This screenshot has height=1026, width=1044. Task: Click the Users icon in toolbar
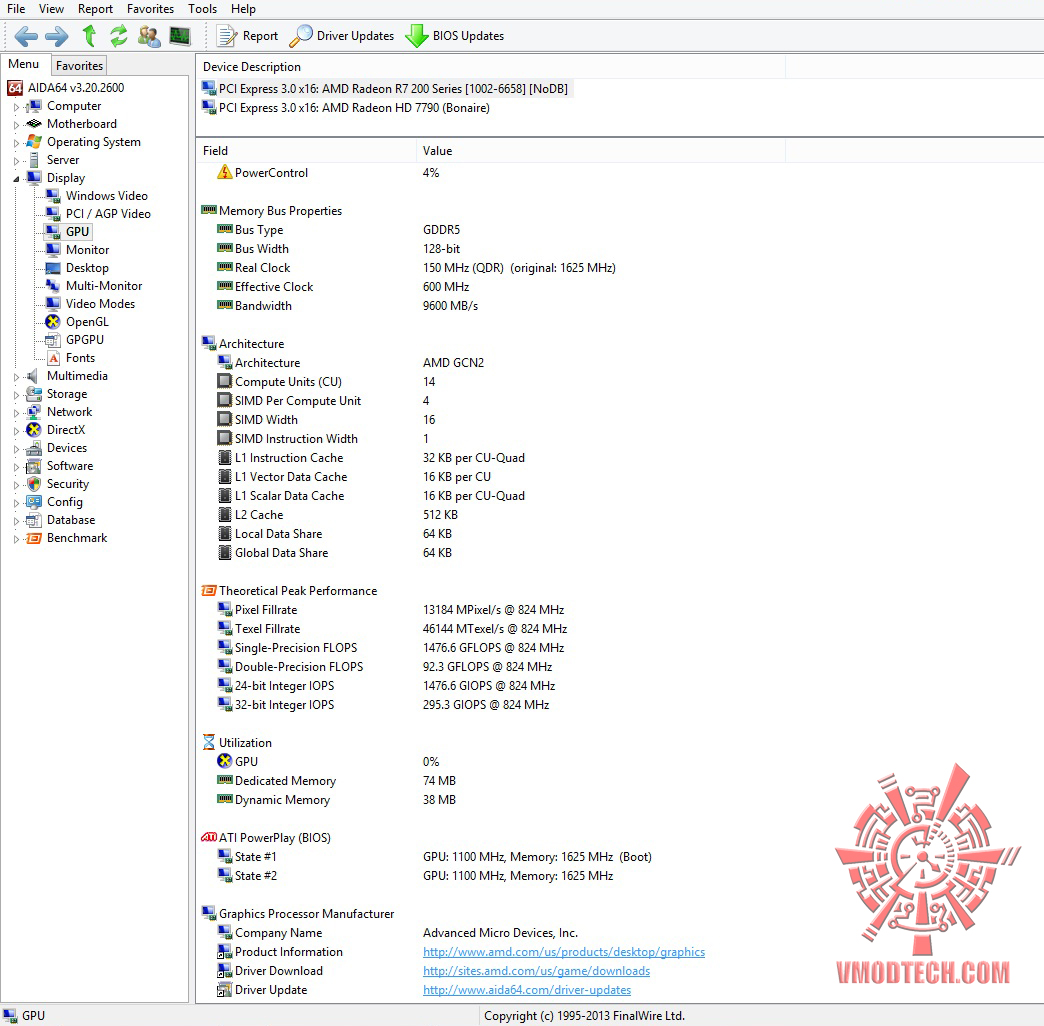click(x=149, y=36)
